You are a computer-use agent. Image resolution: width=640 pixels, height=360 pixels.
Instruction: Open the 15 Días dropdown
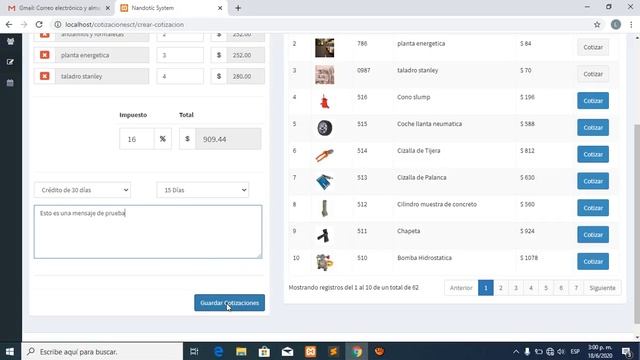click(x=202, y=190)
